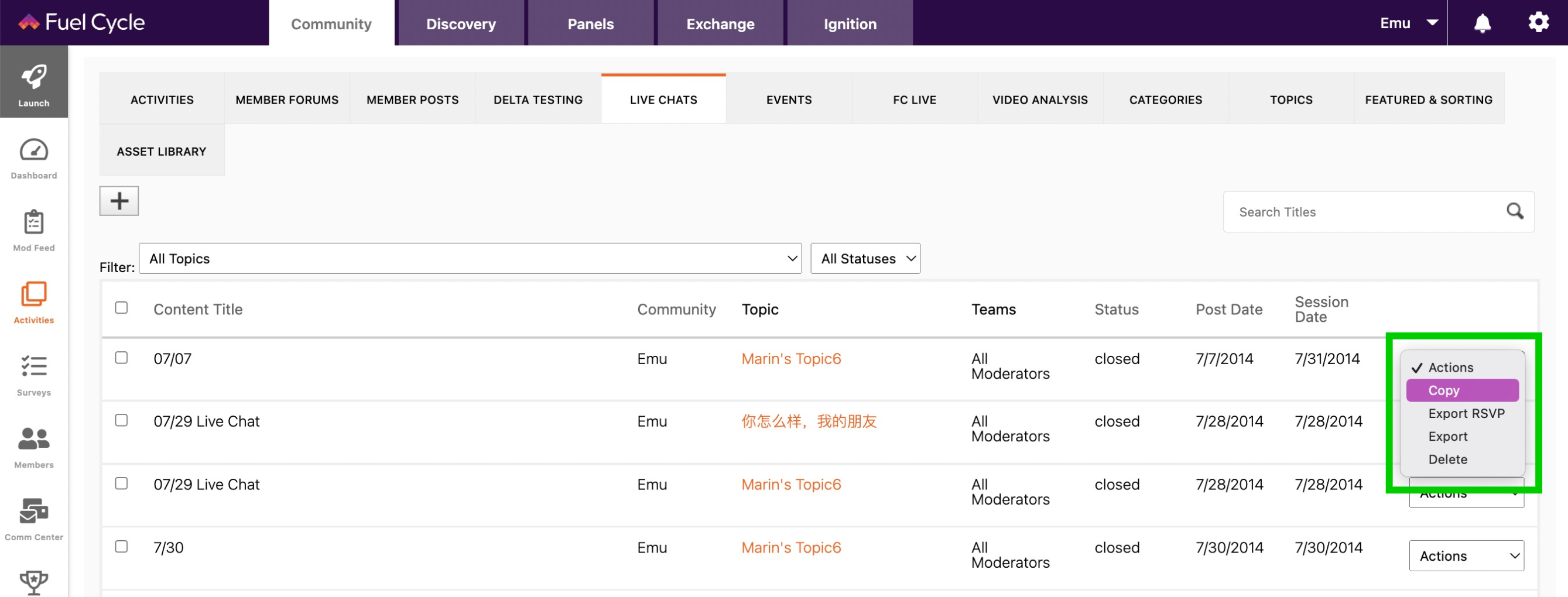This screenshot has height=597, width=1568.
Task: Click the Status column header
Action: 1117,309
